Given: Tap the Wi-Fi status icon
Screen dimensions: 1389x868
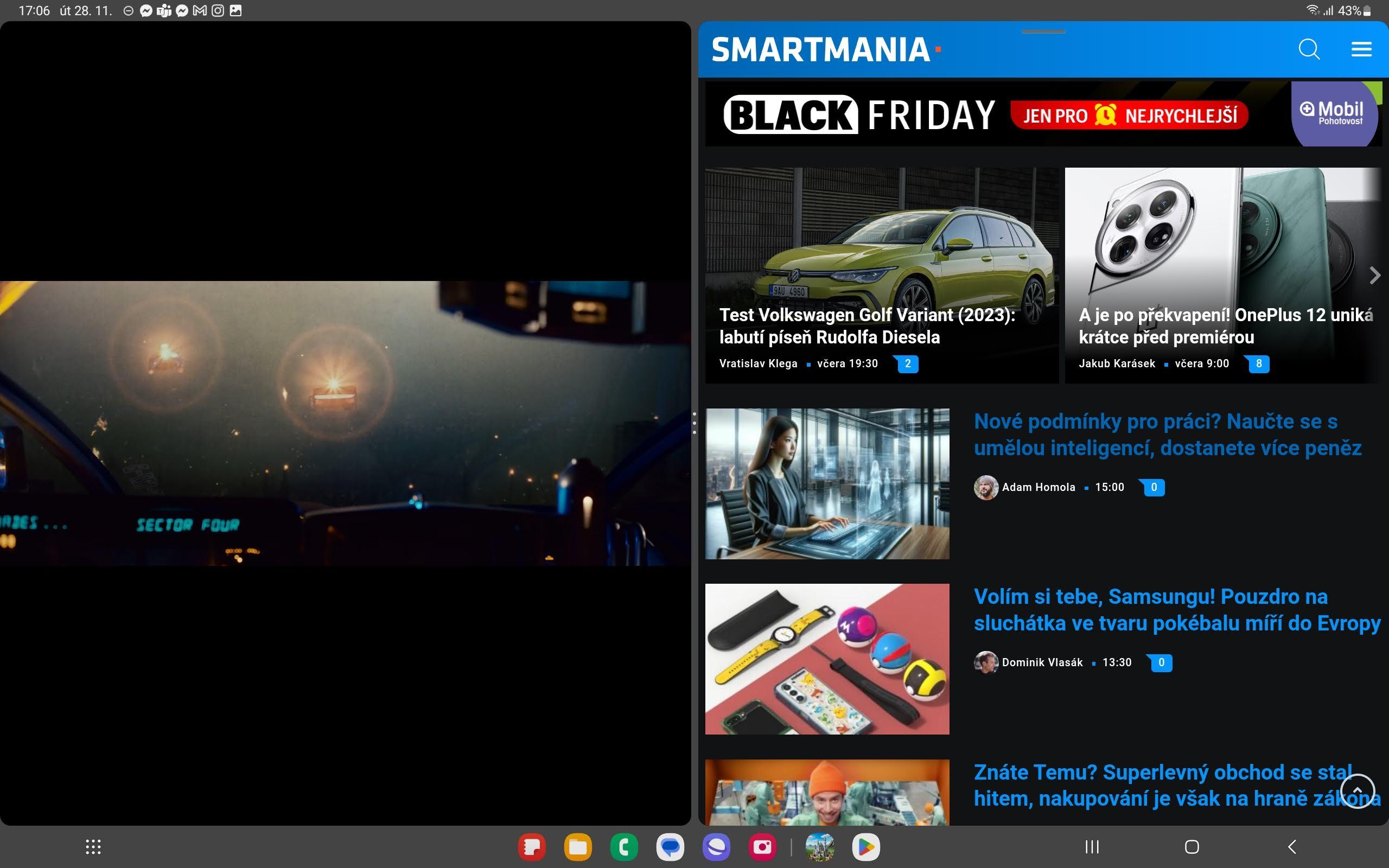Looking at the screenshot, I should [1312, 10].
